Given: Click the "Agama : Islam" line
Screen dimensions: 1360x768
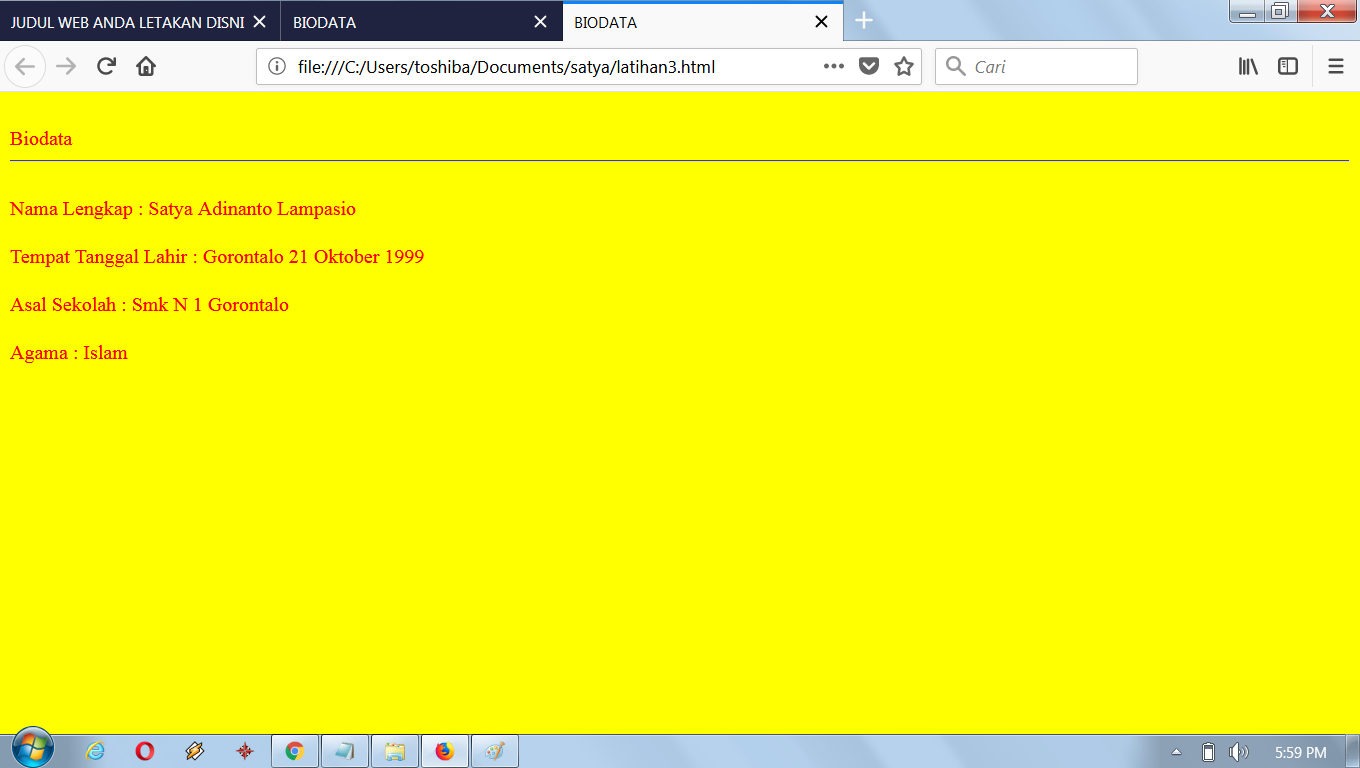Looking at the screenshot, I should click(x=69, y=353).
